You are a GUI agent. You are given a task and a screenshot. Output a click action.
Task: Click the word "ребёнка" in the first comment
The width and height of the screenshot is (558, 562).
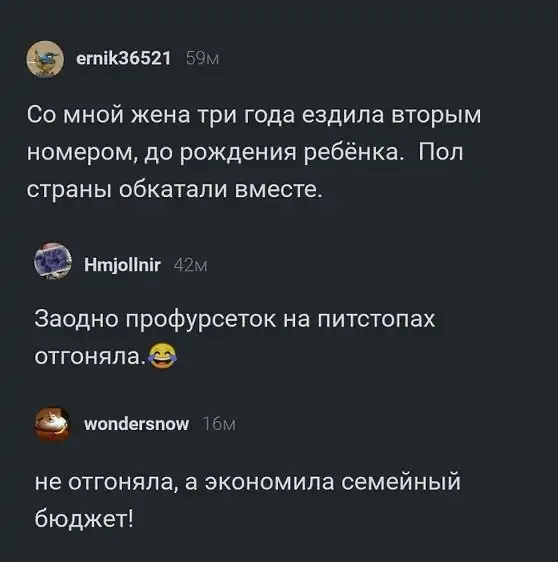[x=354, y=152]
